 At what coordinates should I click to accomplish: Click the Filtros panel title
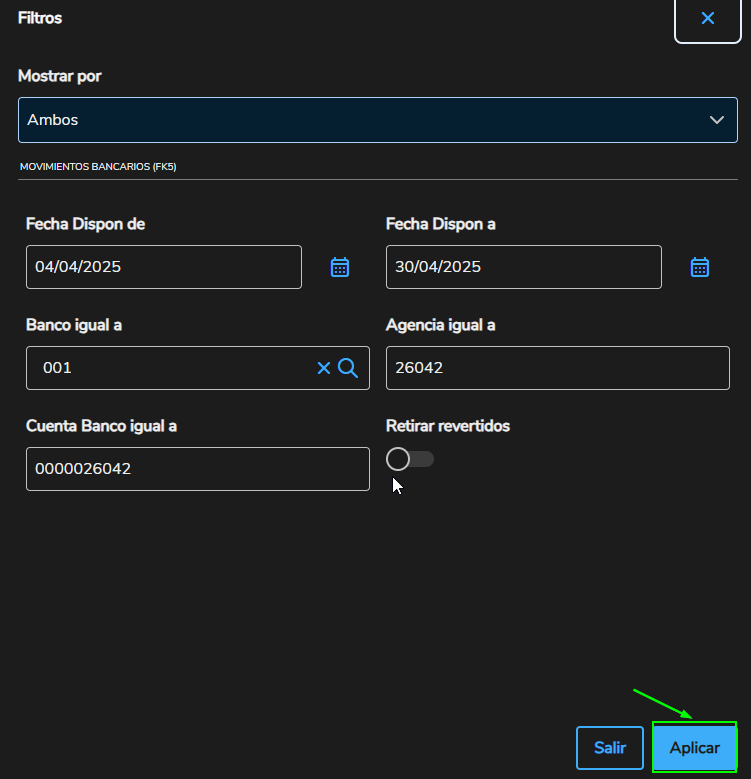(x=40, y=18)
